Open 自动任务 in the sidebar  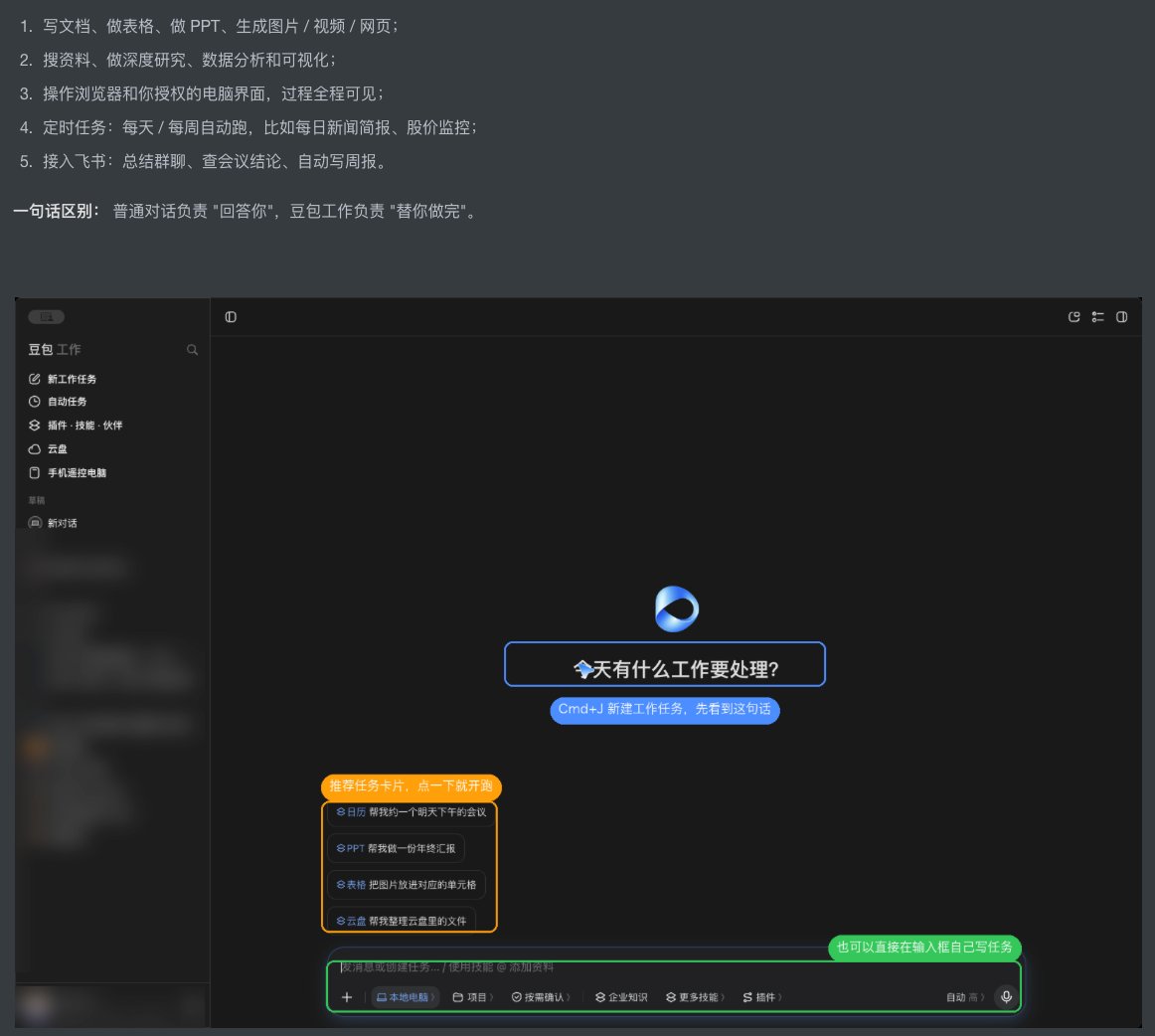[x=58, y=402]
